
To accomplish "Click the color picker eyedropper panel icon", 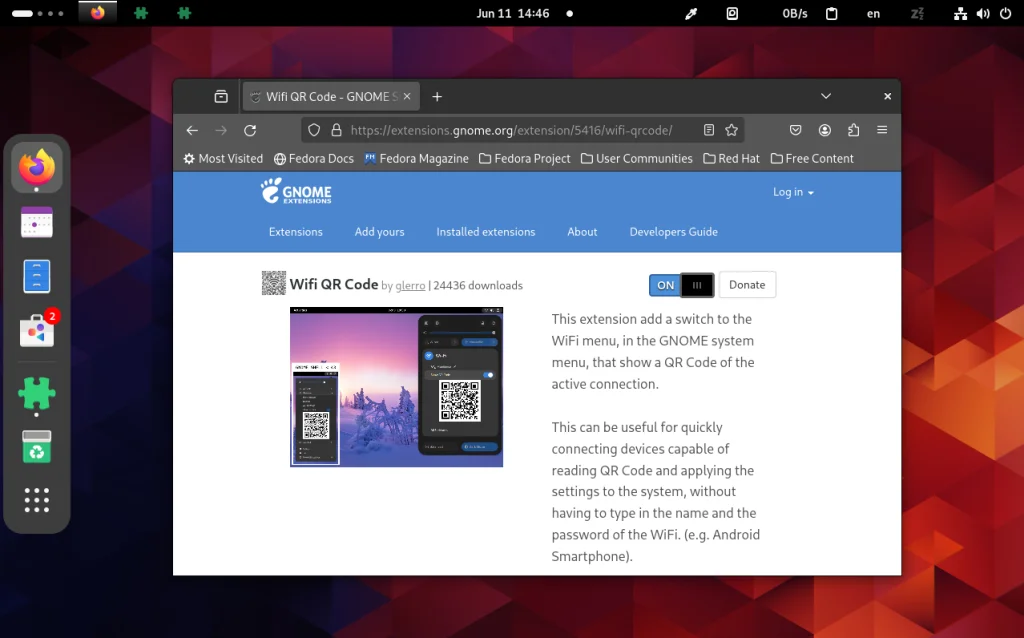I will click(x=691, y=14).
